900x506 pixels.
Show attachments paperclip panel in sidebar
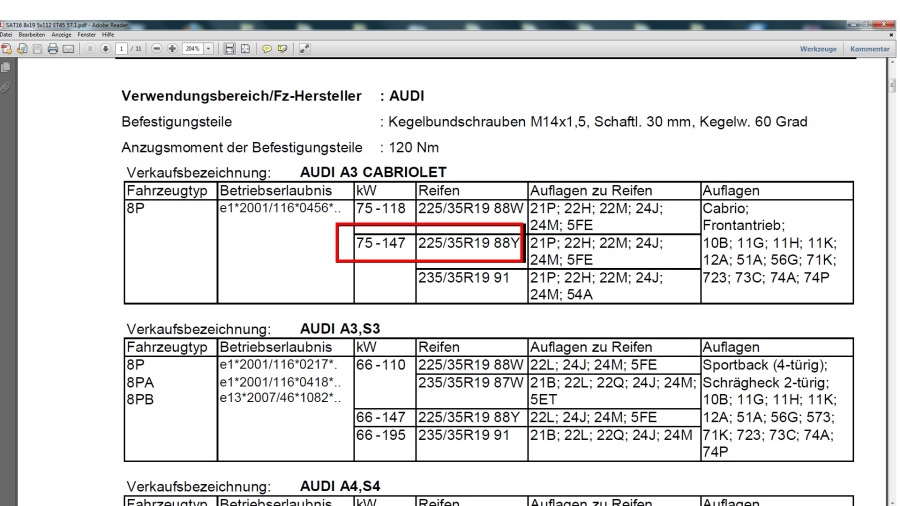[6, 87]
